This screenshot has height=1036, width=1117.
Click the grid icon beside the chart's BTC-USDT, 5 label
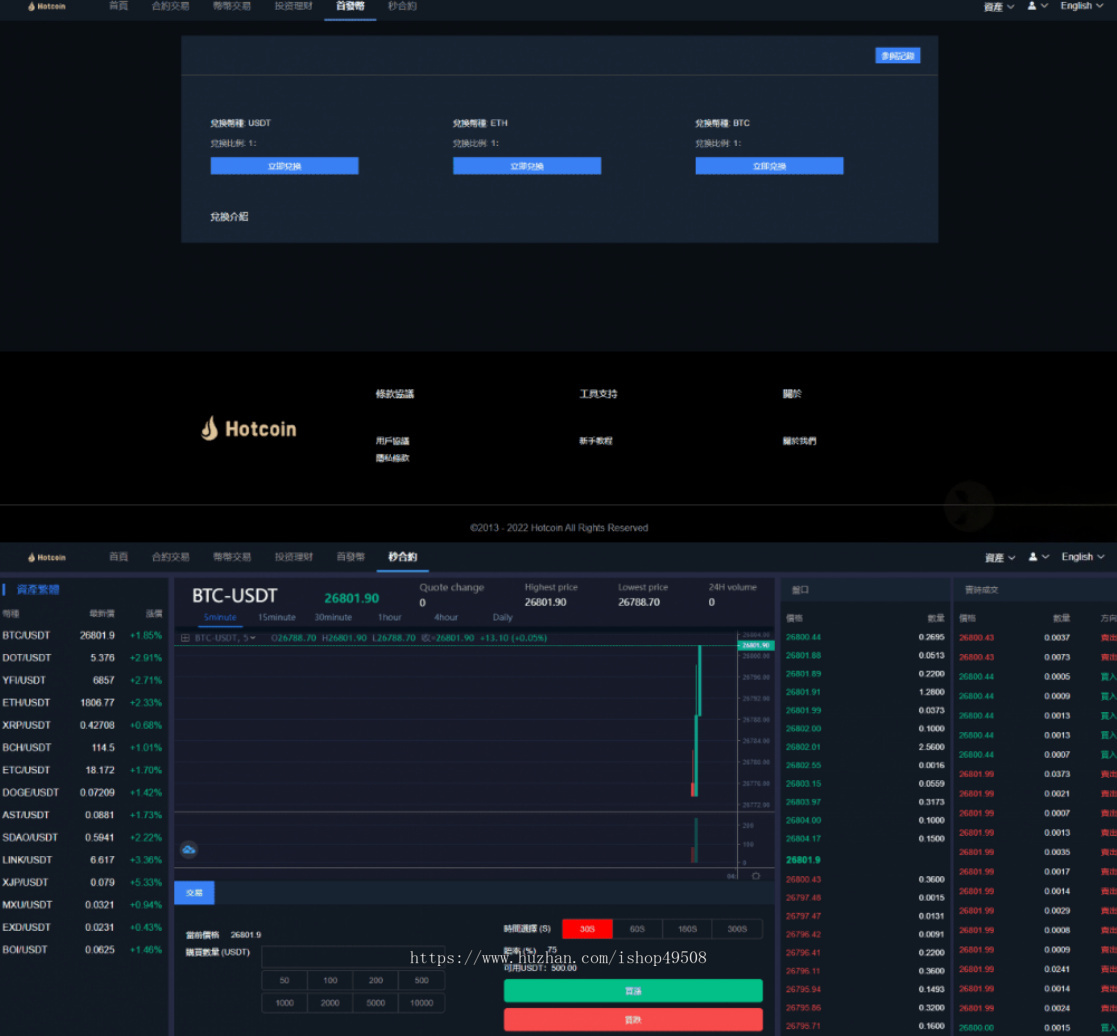[x=185, y=638]
